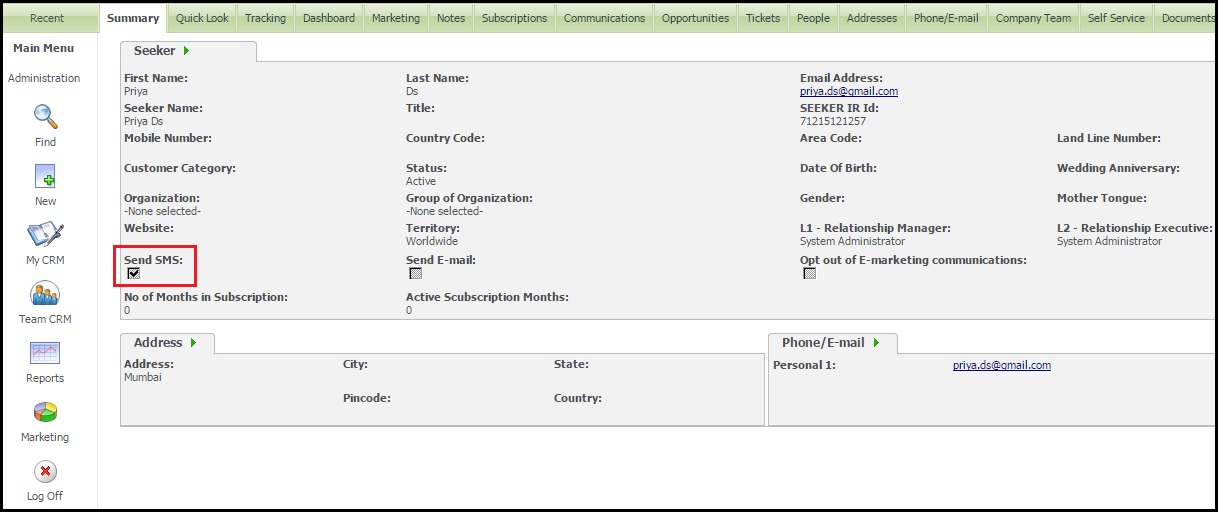Click the Email Address link priya.ds@gmail.com

click(848, 91)
